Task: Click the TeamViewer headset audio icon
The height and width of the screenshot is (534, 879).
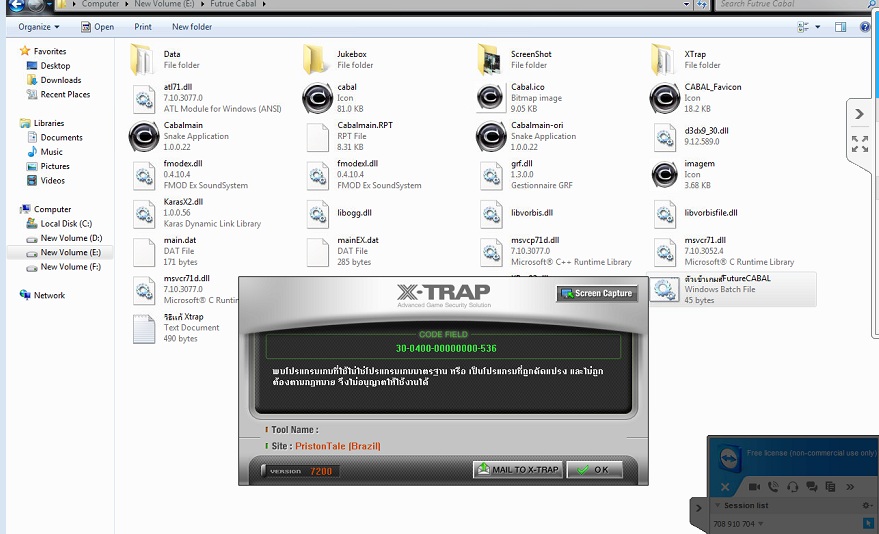Action: tap(792, 487)
